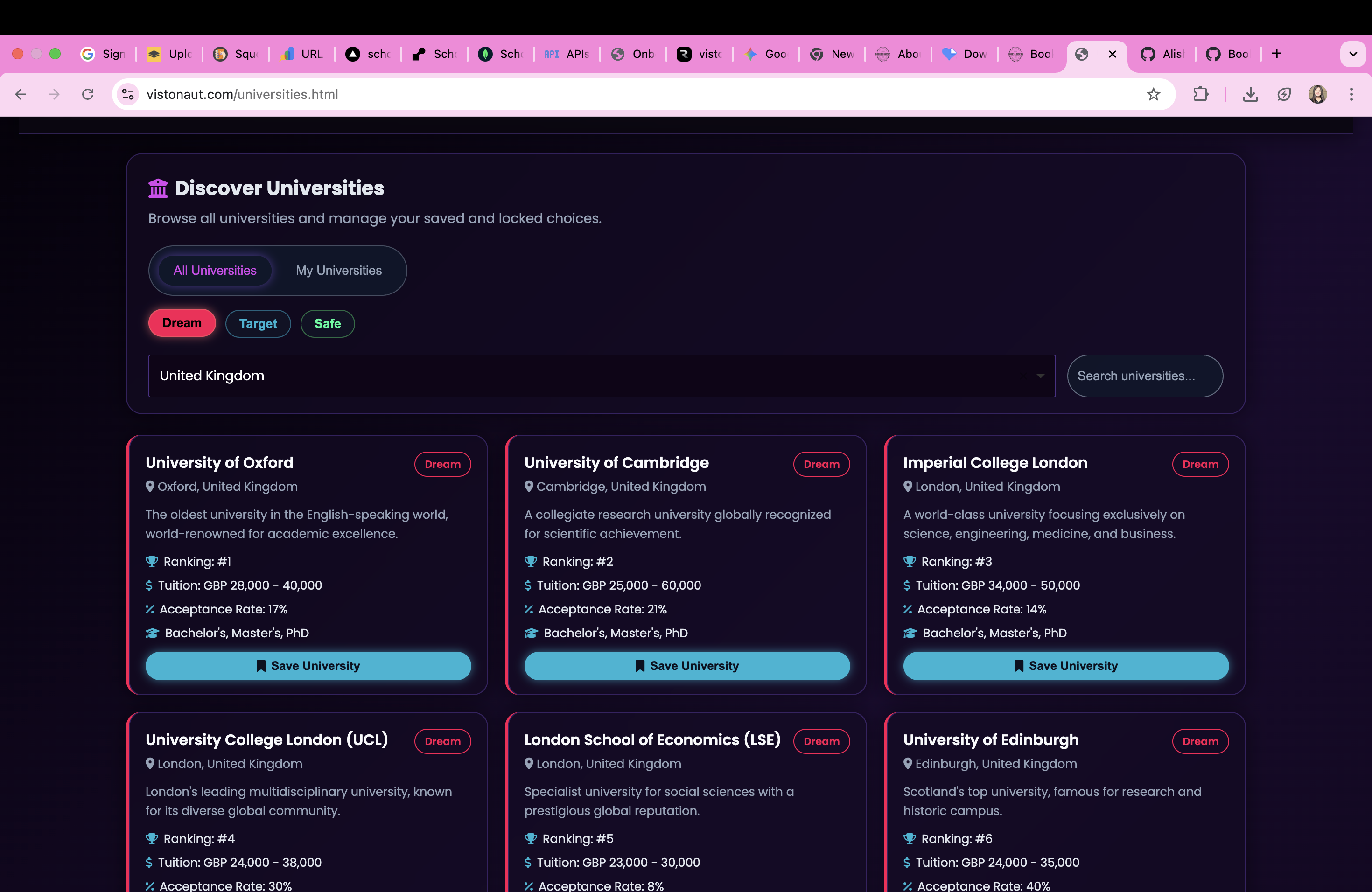Save University of Oxford
This screenshot has height=892, width=1372.
(308, 666)
